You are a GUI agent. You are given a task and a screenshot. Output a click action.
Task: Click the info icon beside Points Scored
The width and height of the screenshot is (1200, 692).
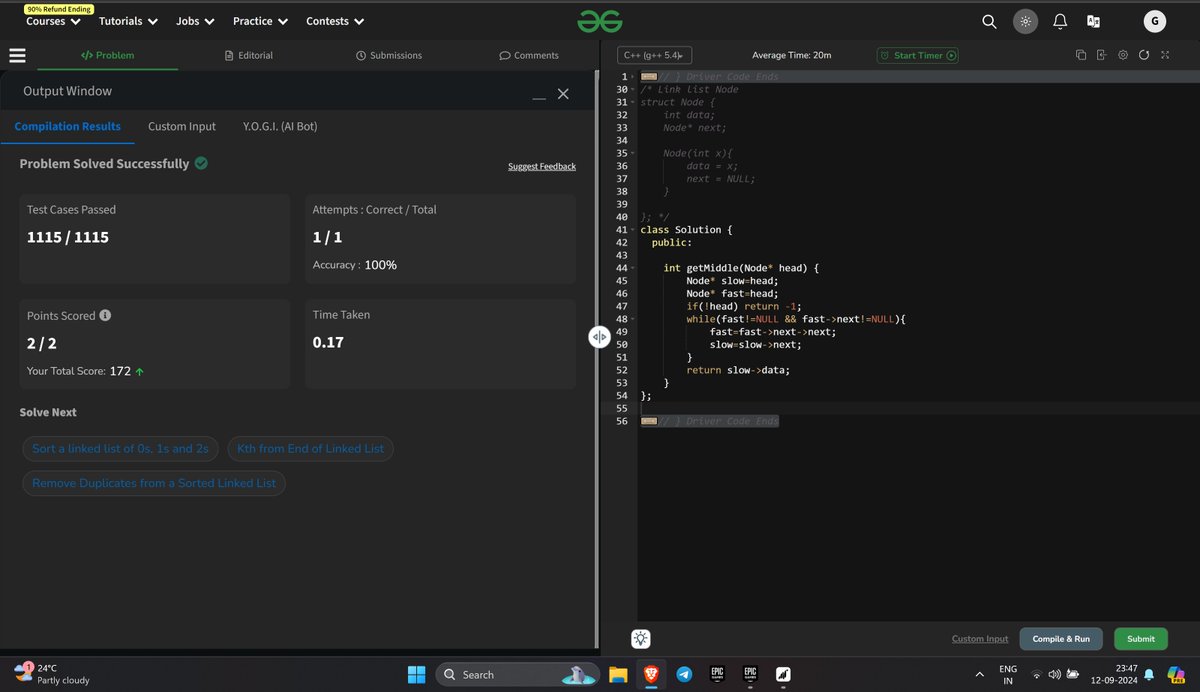(x=105, y=315)
